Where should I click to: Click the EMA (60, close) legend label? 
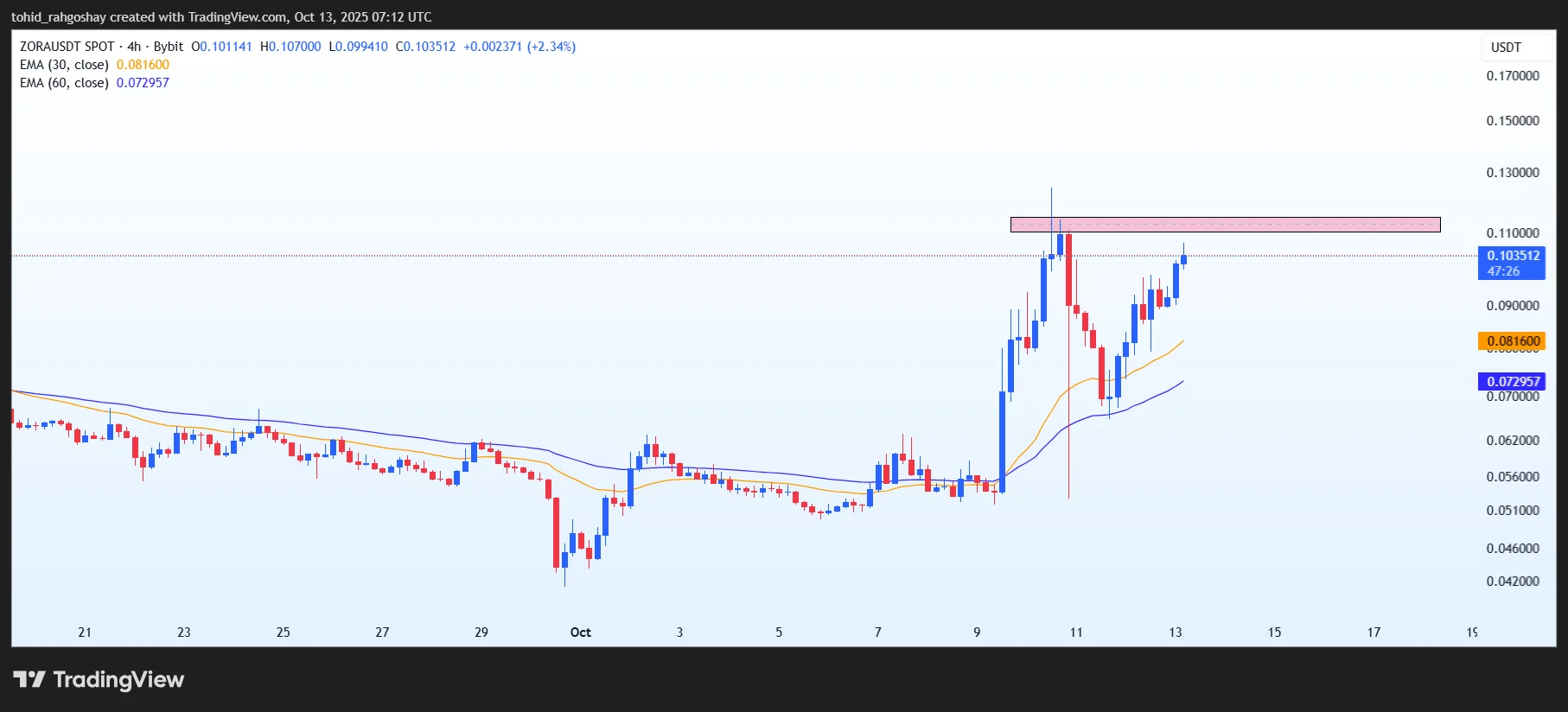pyautogui.click(x=64, y=83)
